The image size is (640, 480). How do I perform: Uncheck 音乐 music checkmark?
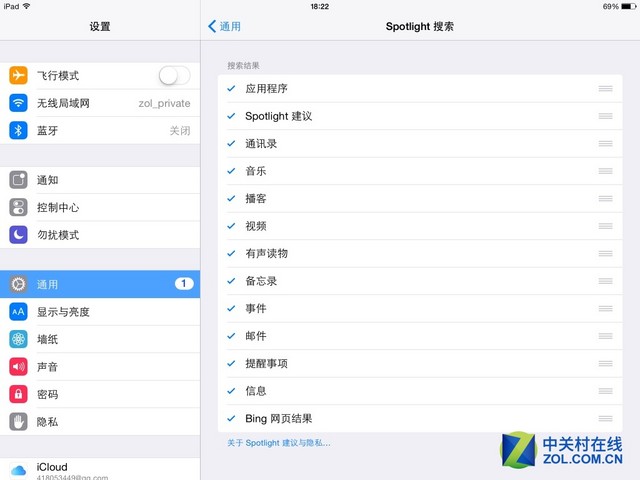click(x=231, y=171)
